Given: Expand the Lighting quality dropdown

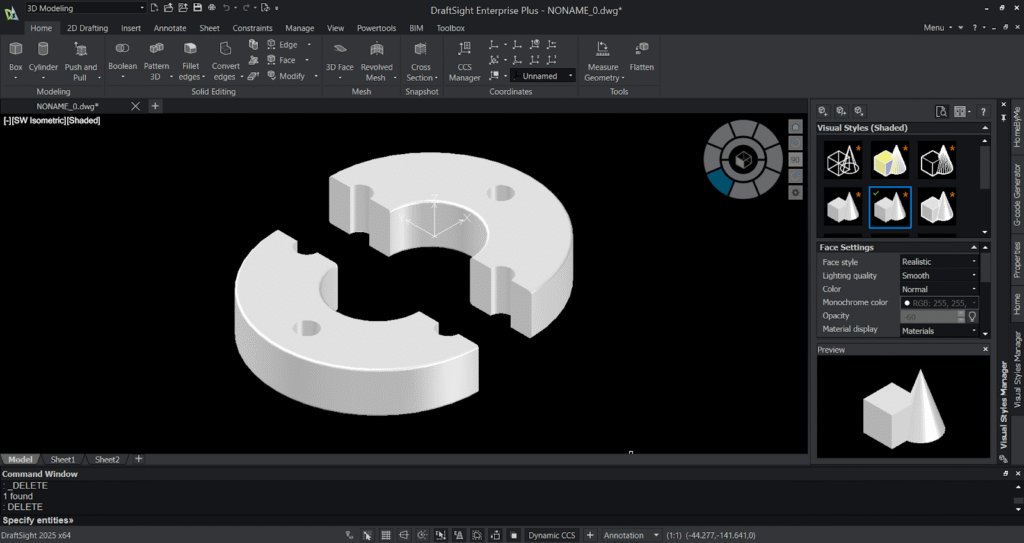Looking at the screenshot, I should (x=938, y=276).
